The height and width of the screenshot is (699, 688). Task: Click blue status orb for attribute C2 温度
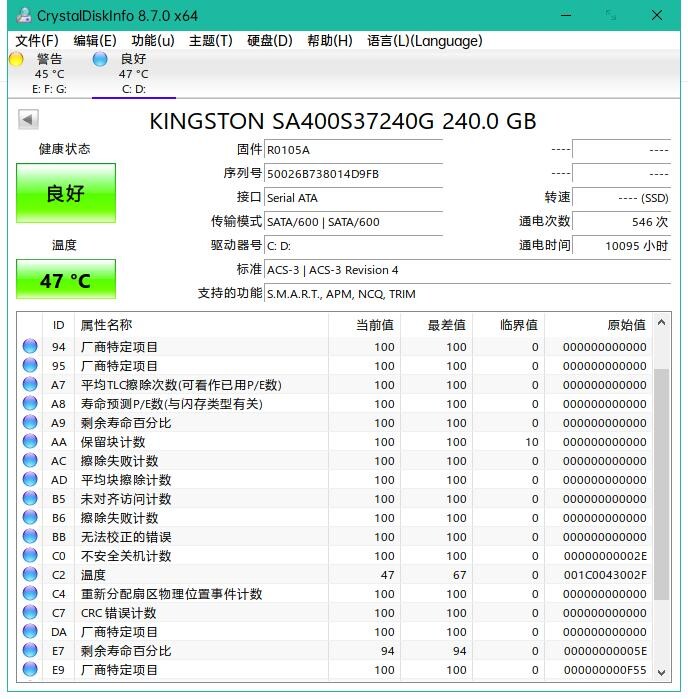point(30,575)
